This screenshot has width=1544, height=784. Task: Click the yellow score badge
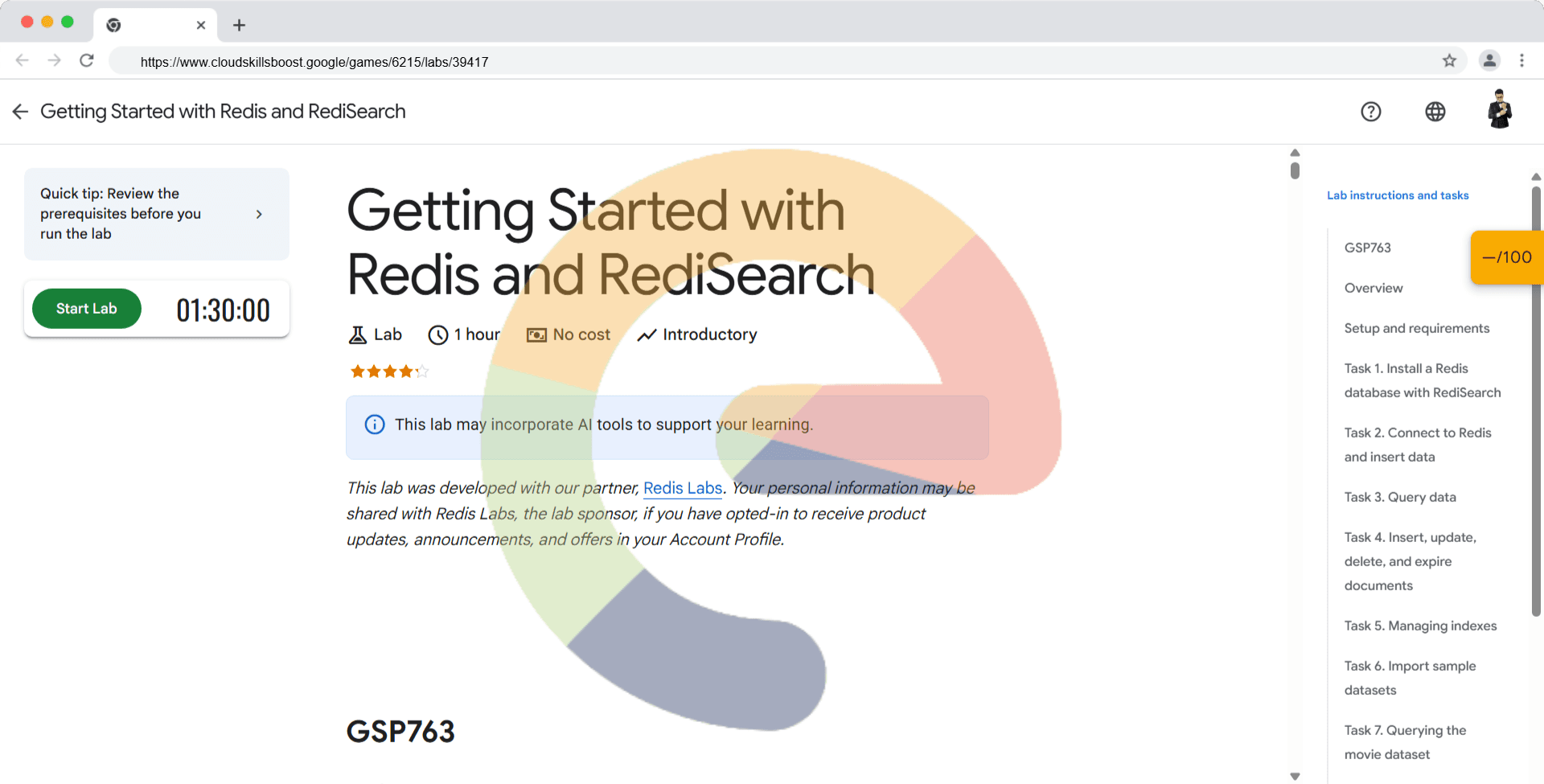click(x=1506, y=257)
